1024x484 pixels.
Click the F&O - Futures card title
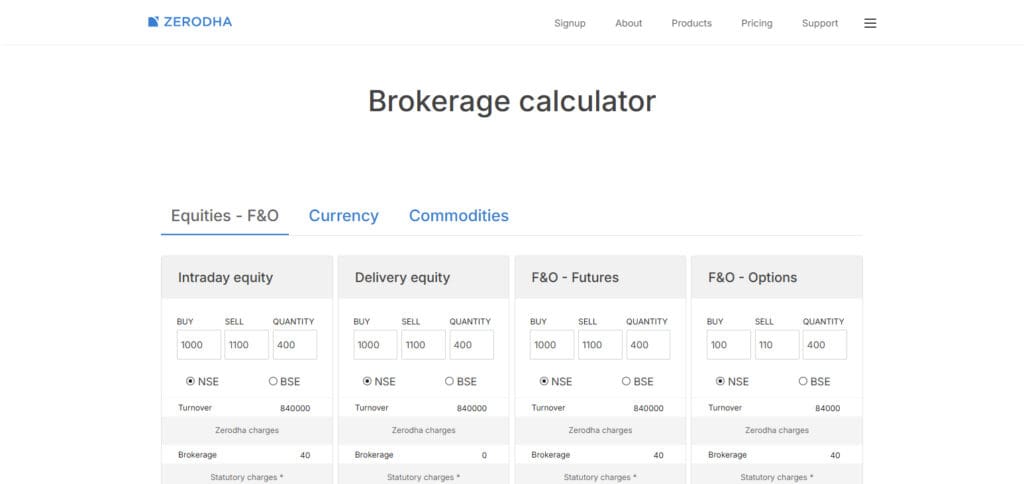(x=575, y=278)
